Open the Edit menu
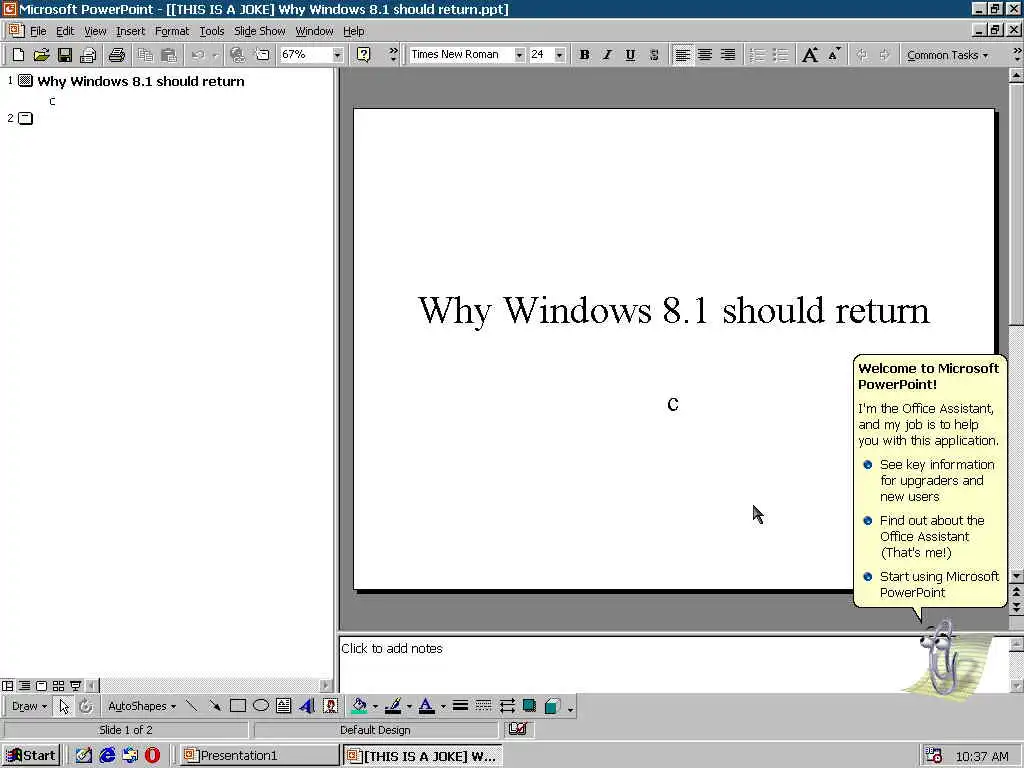Image resolution: width=1024 pixels, height=768 pixels. click(x=65, y=31)
